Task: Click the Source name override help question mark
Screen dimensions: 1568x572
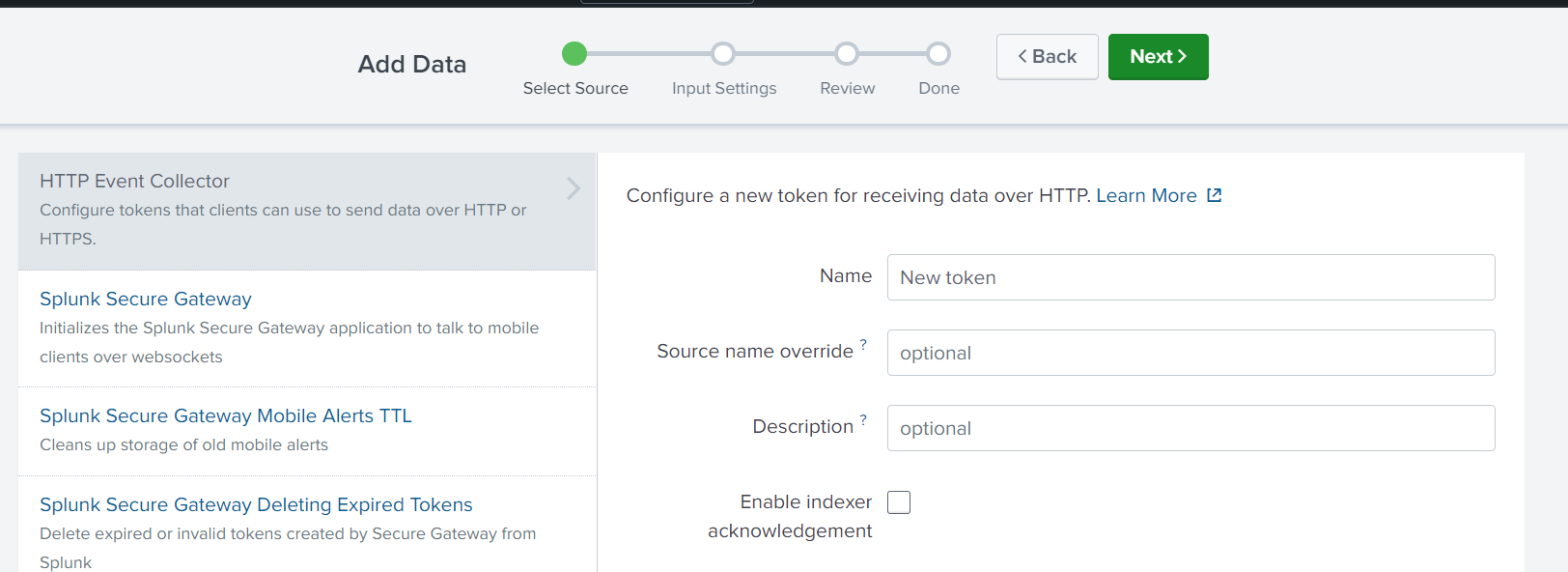Action: pos(863,344)
